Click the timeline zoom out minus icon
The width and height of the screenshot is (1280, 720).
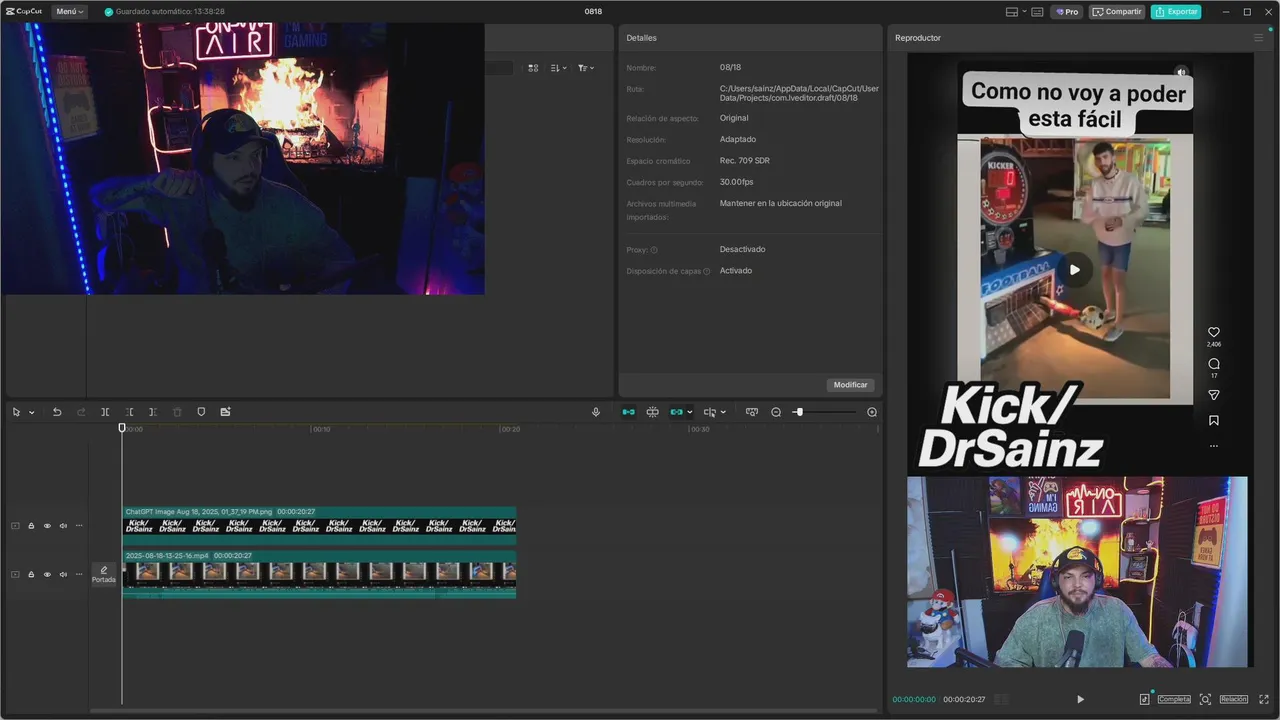[776, 412]
